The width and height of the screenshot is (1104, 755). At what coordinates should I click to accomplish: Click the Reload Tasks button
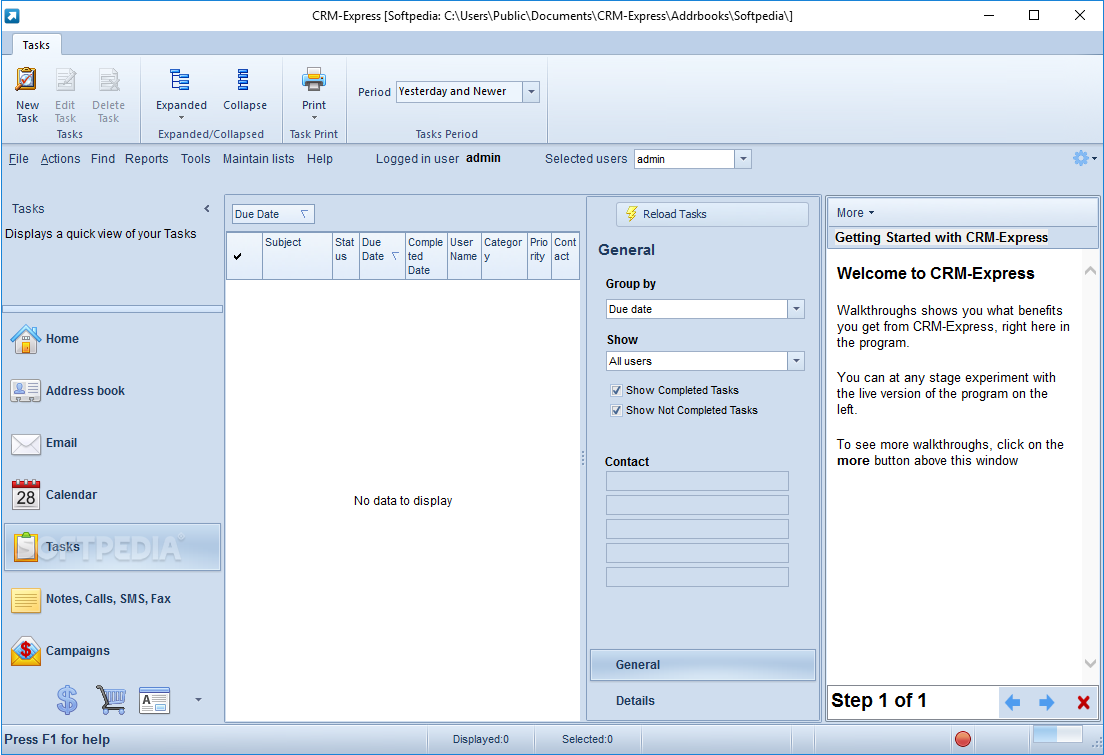pyautogui.click(x=713, y=214)
